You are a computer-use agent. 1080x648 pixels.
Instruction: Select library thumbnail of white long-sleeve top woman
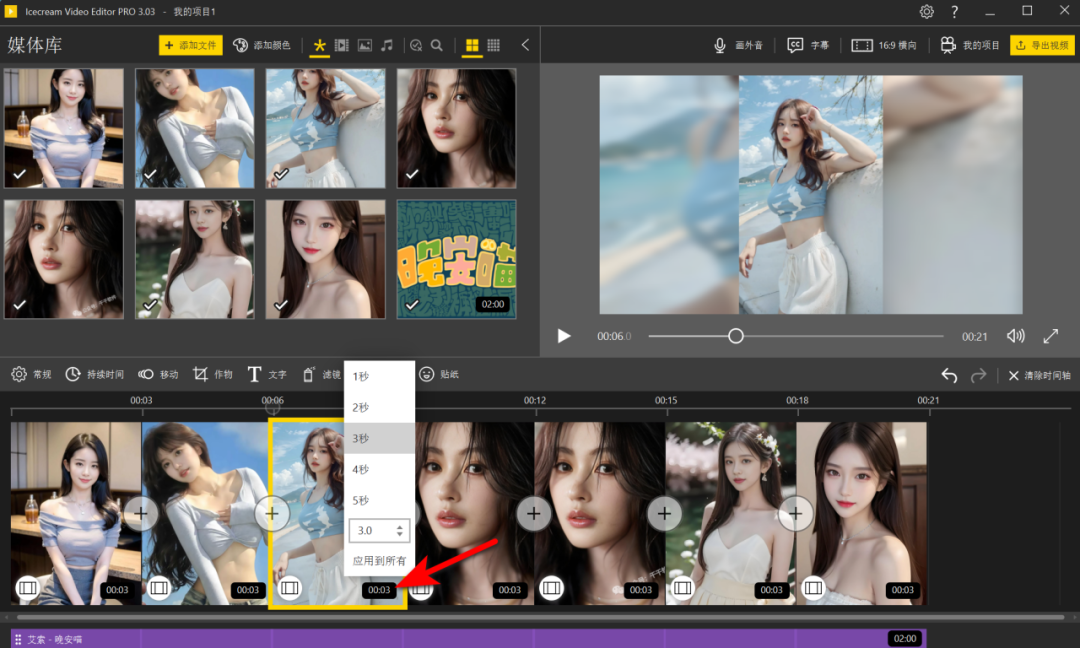(194, 128)
